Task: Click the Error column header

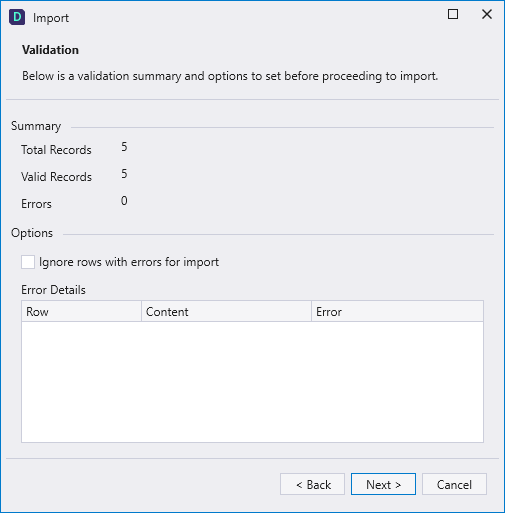Action: pyautogui.click(x=397, y=312)
